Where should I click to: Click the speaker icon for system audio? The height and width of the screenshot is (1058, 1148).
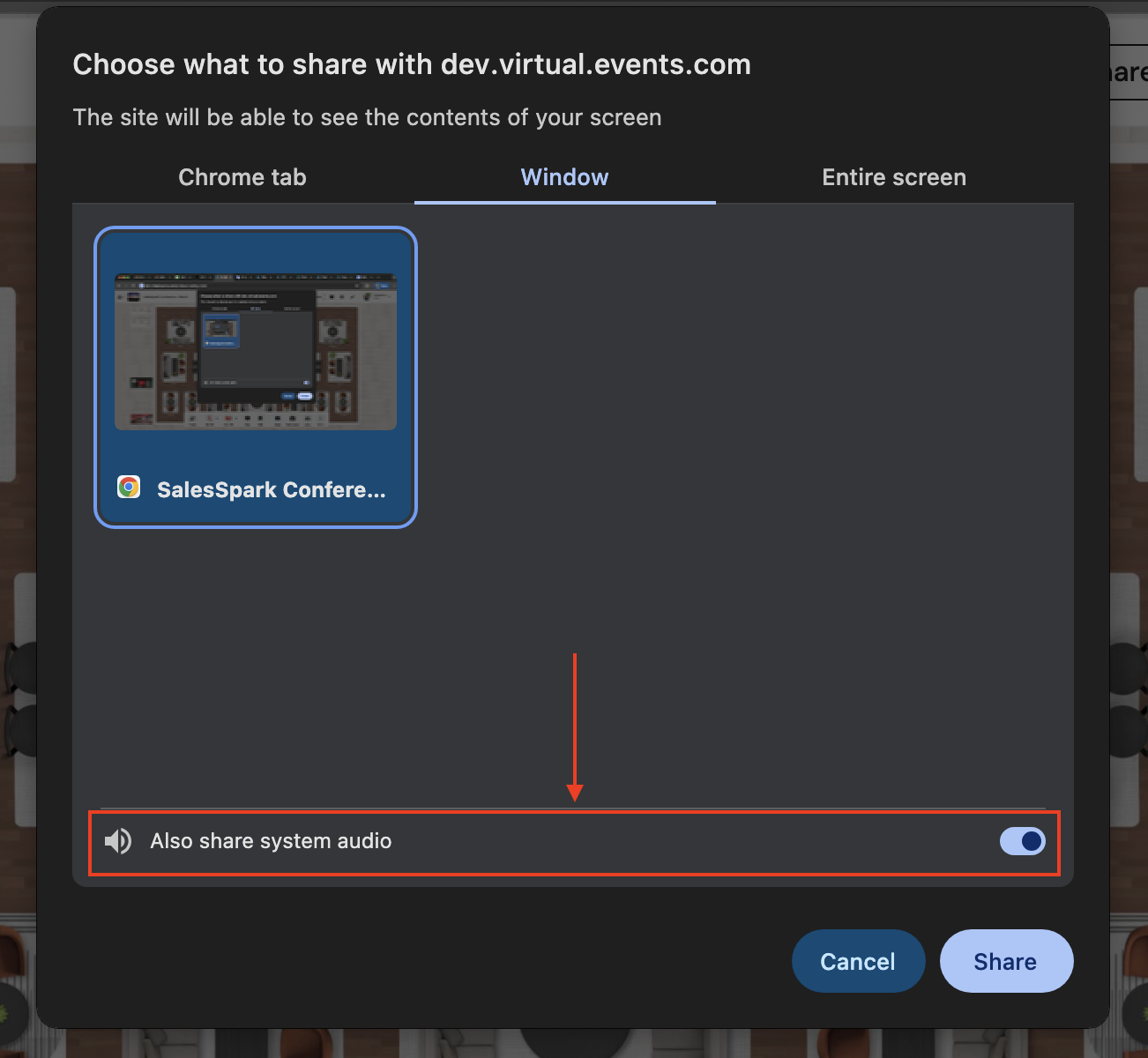click(x=118, y=841)
